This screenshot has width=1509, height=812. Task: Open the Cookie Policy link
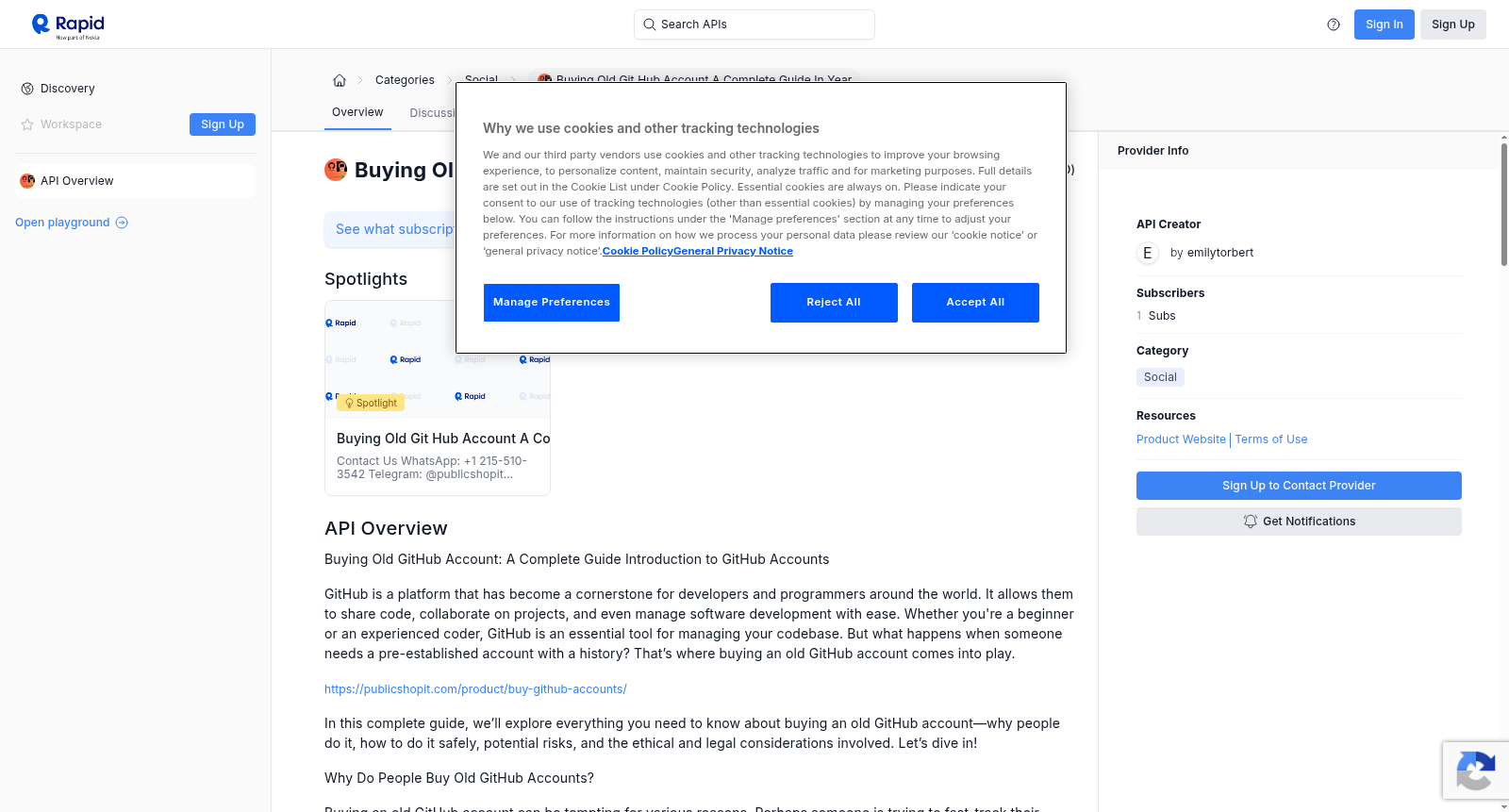638,251
